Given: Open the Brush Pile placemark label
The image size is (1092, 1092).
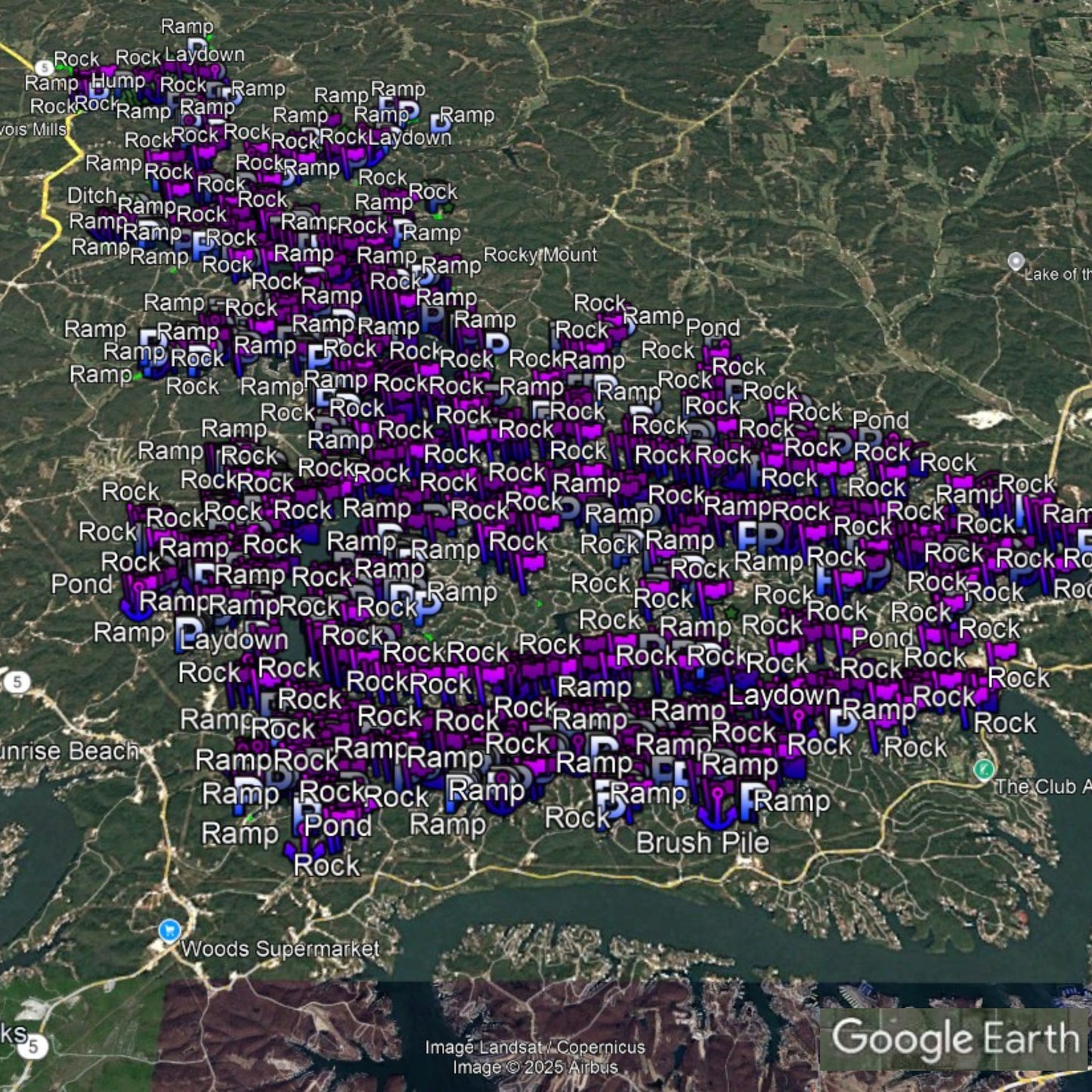Looking at the screenshot, I should point(702,843).
